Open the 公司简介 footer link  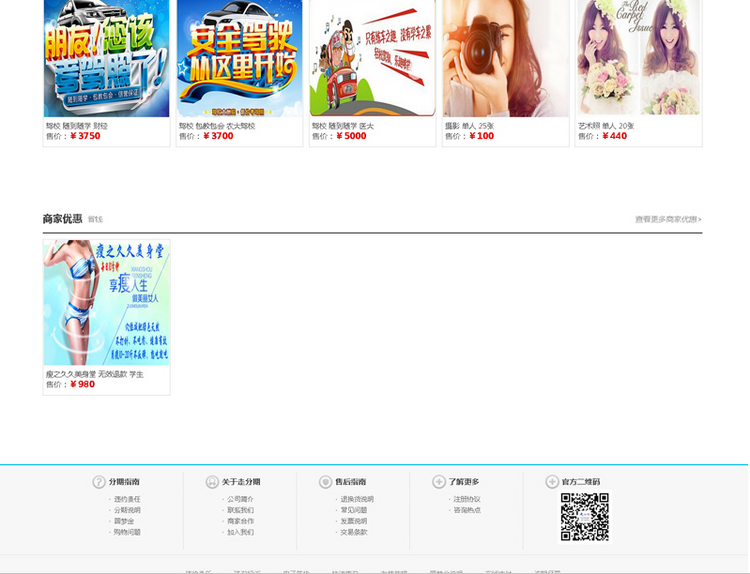tap(241, 499)
